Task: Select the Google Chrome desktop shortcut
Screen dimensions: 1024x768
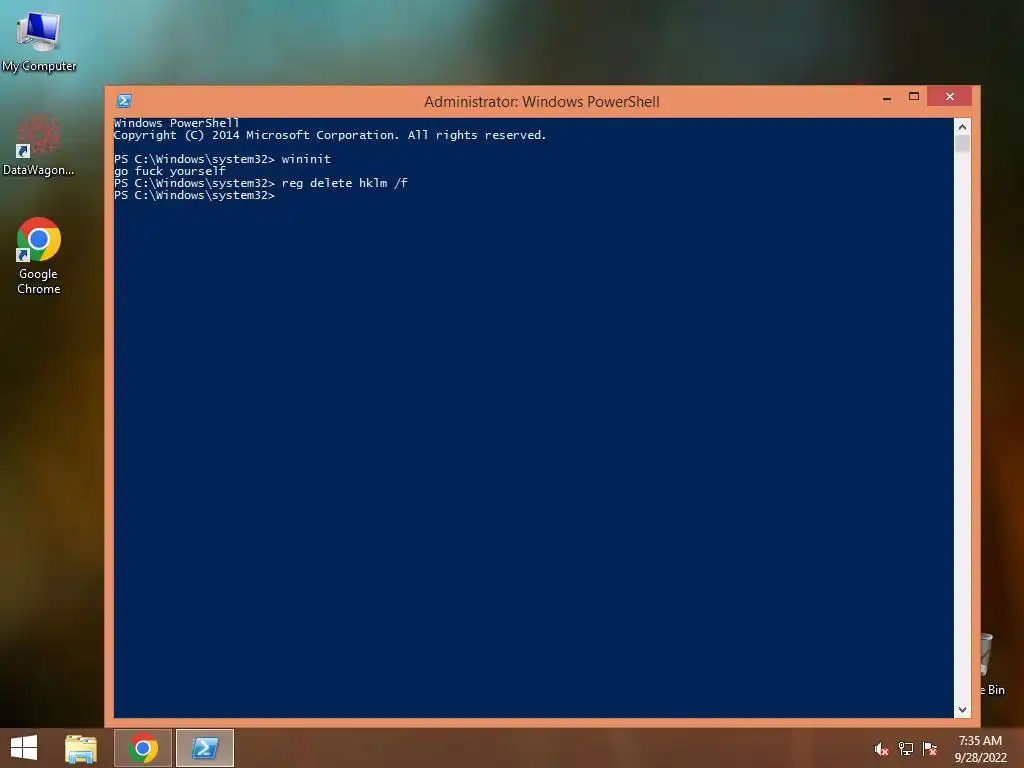Action: (39, 255)
